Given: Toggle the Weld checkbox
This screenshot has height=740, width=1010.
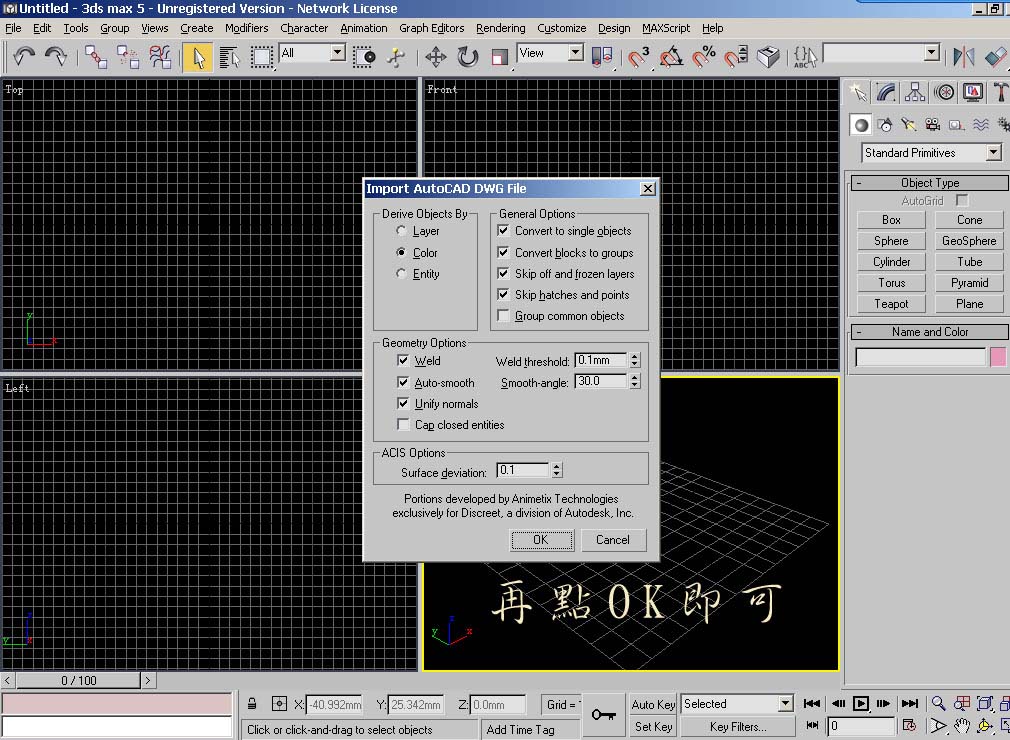Looking at the screenshot, I should 403,361.
